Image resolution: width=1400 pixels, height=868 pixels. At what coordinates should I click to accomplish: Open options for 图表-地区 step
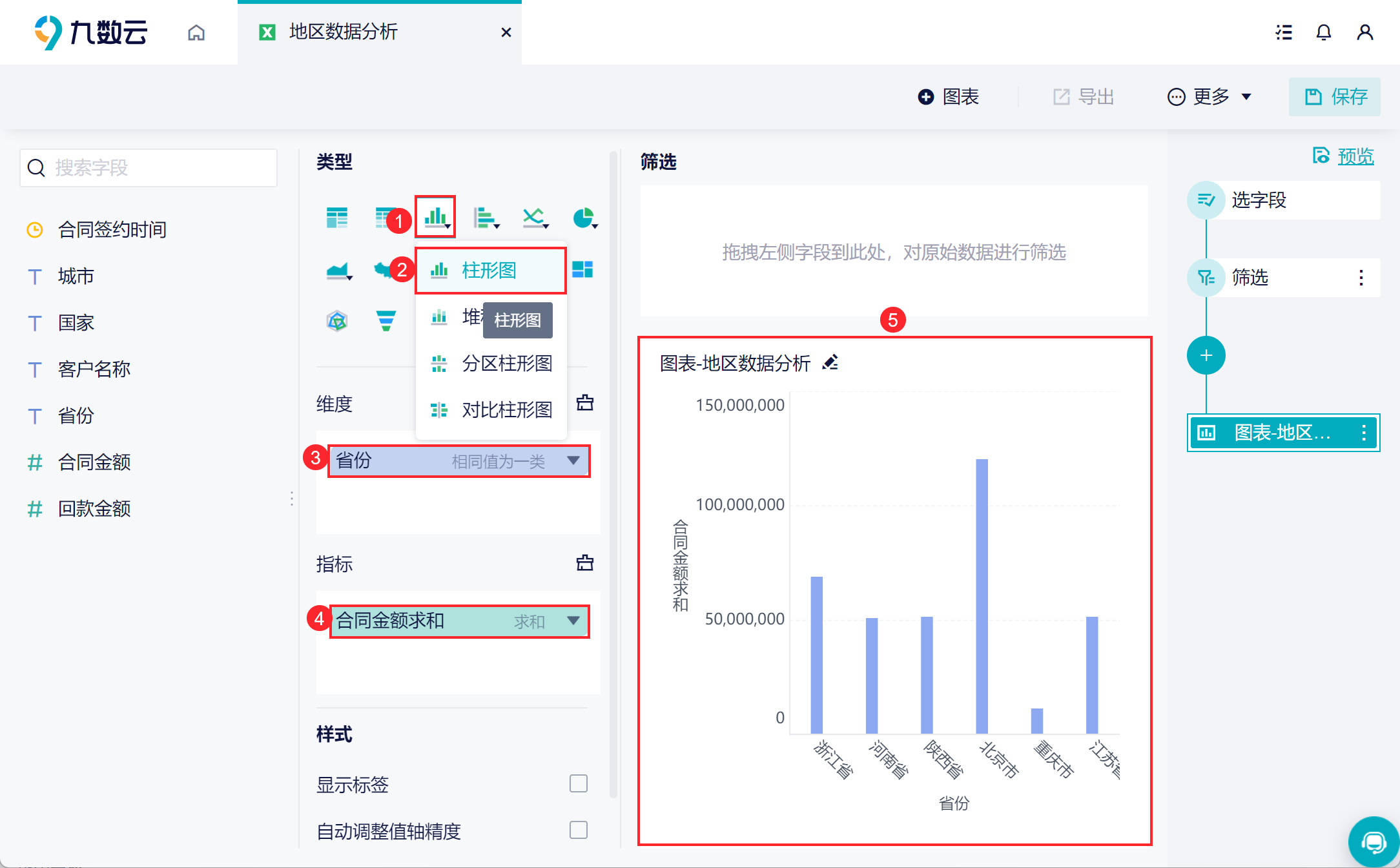[1363, 433]
